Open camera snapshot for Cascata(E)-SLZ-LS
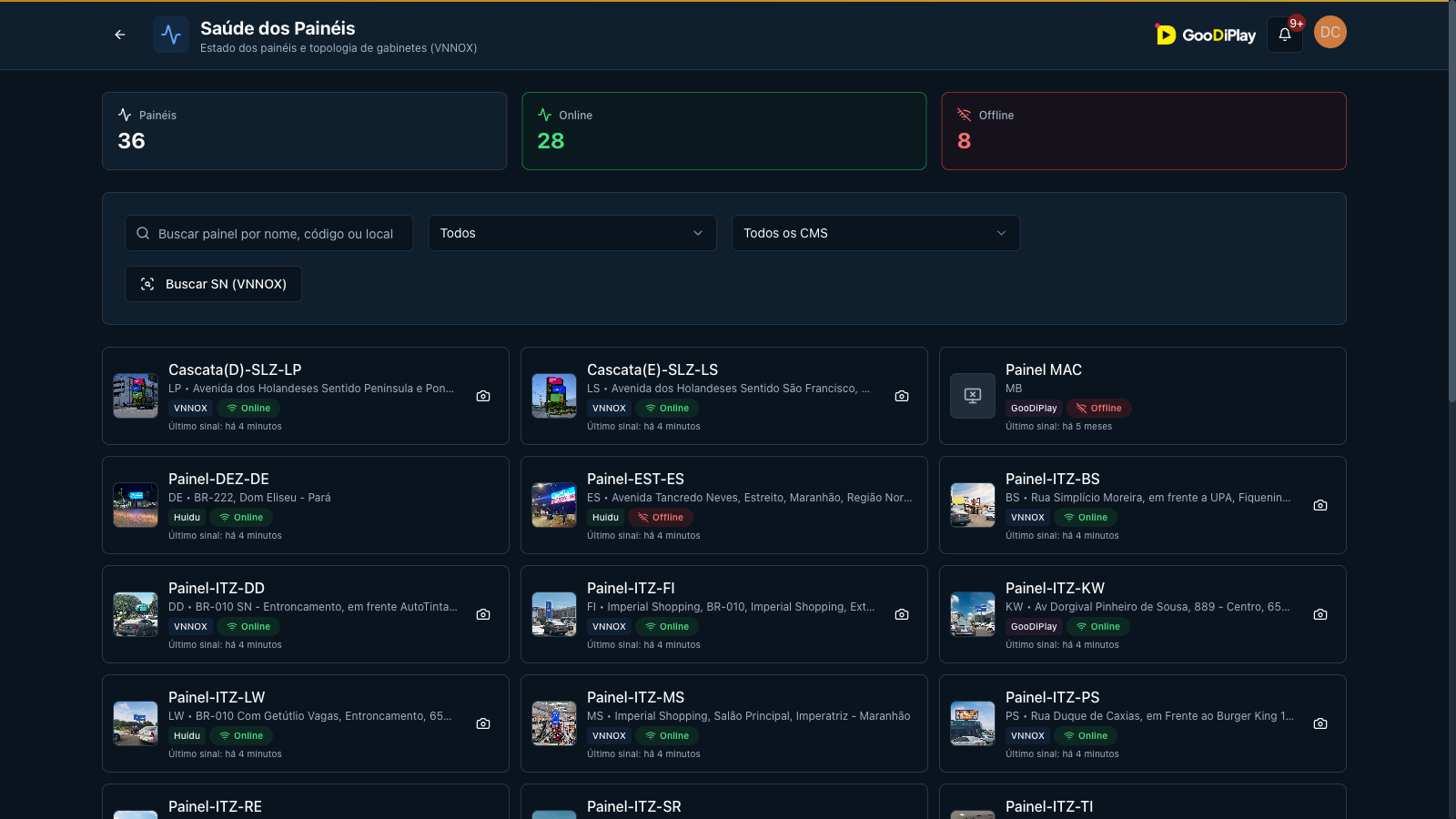1456x819 pixels. (902, 396)
